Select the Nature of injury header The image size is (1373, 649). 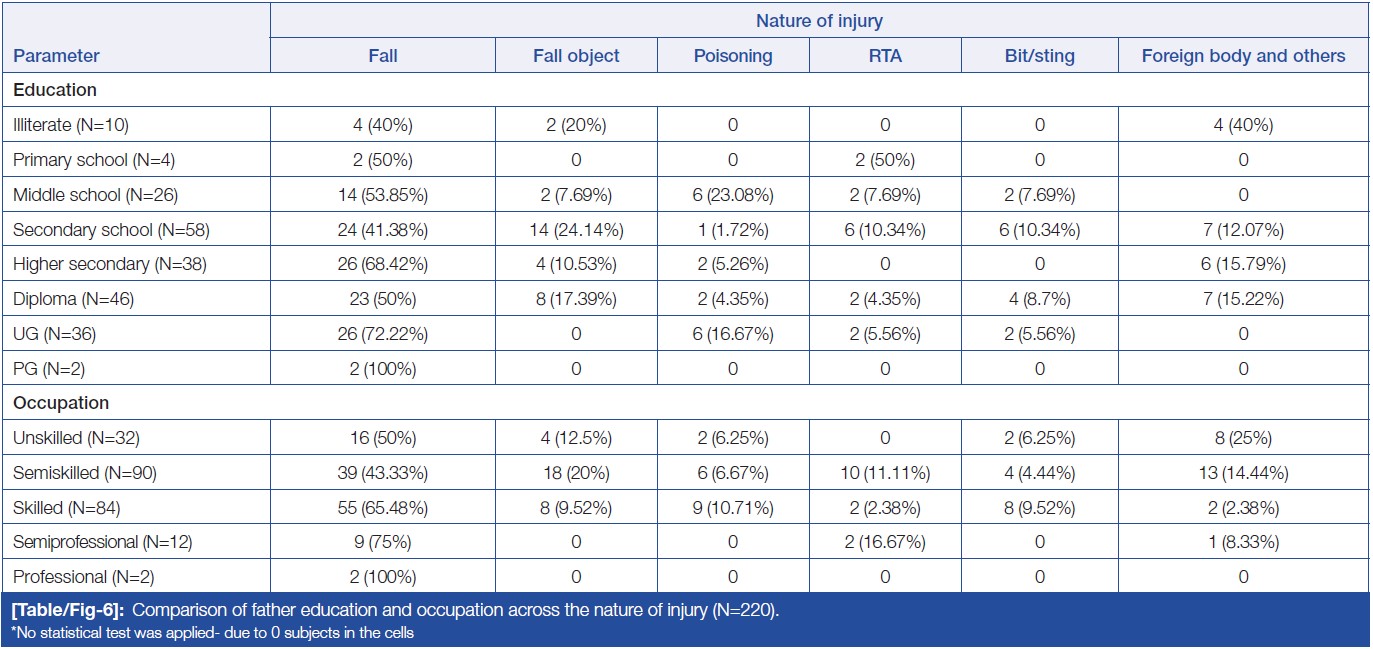click(x=819, y=20)
